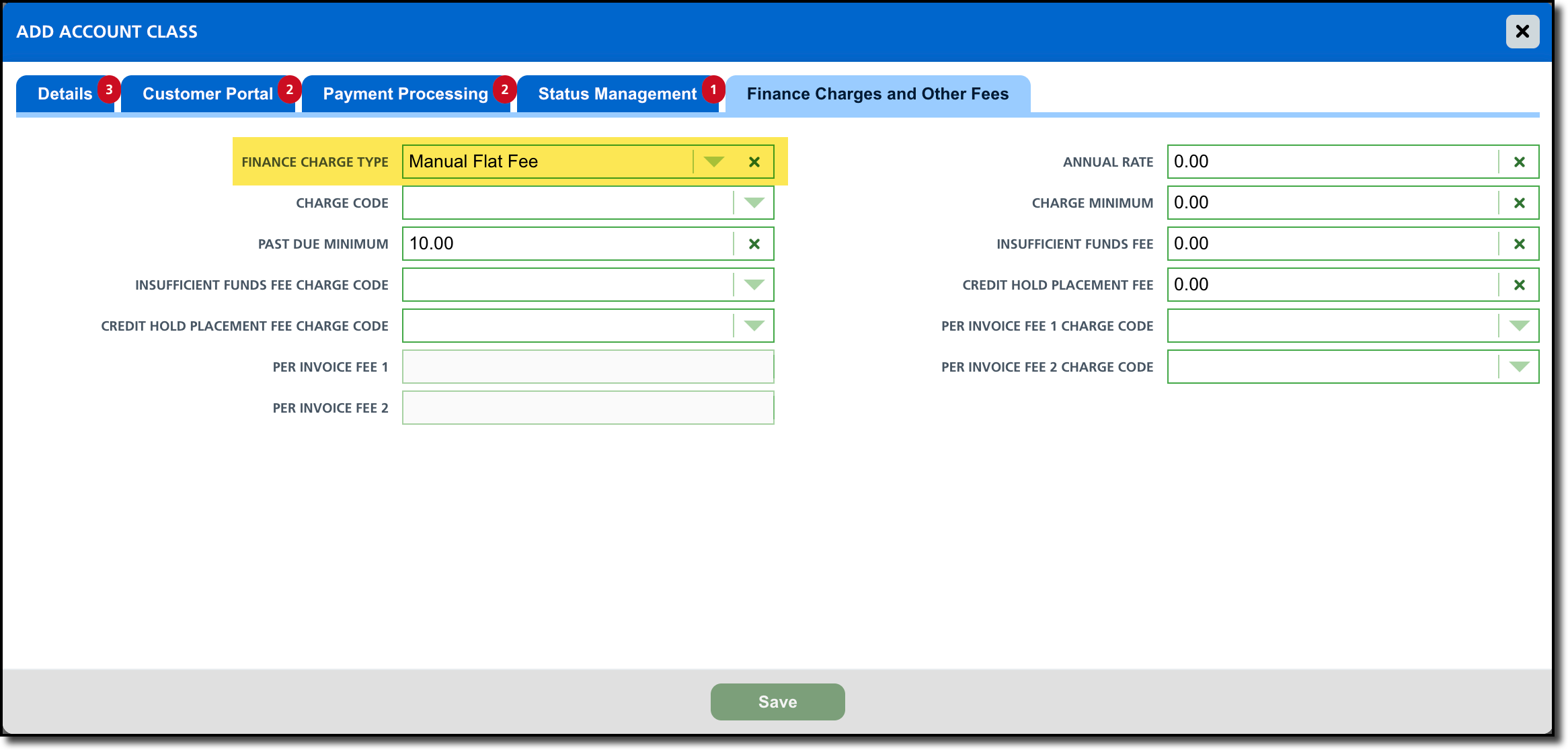
Task: Clear the Past Due Minimum value
Action: pos(754,244)
